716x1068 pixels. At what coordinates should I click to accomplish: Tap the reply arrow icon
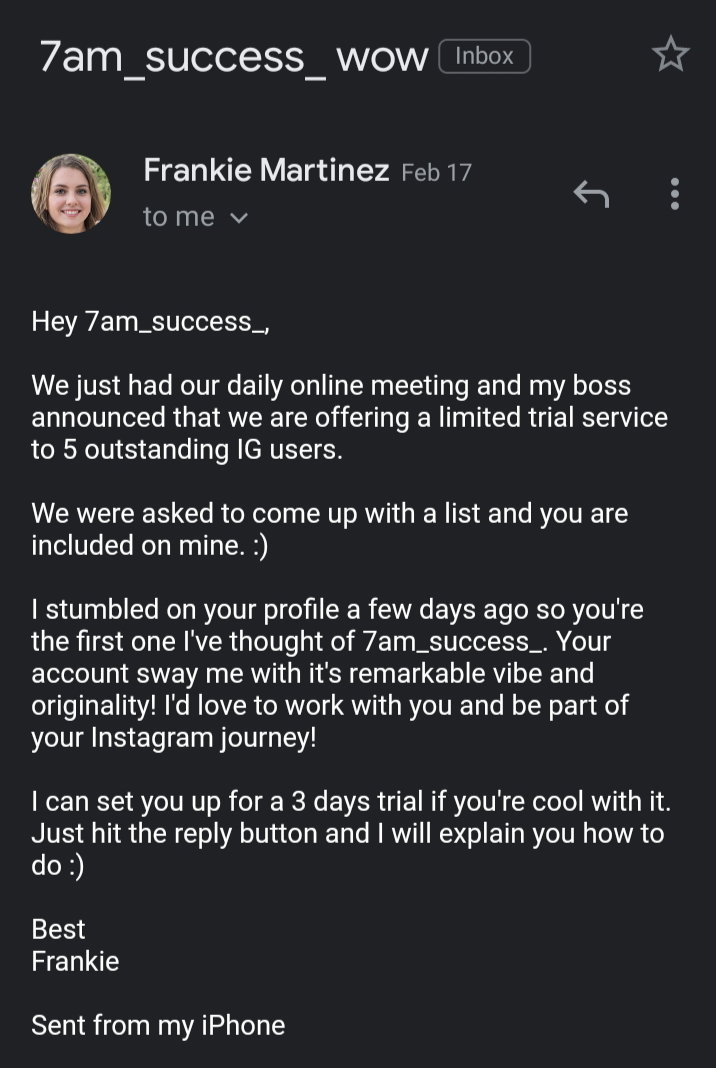coord(591,194)
